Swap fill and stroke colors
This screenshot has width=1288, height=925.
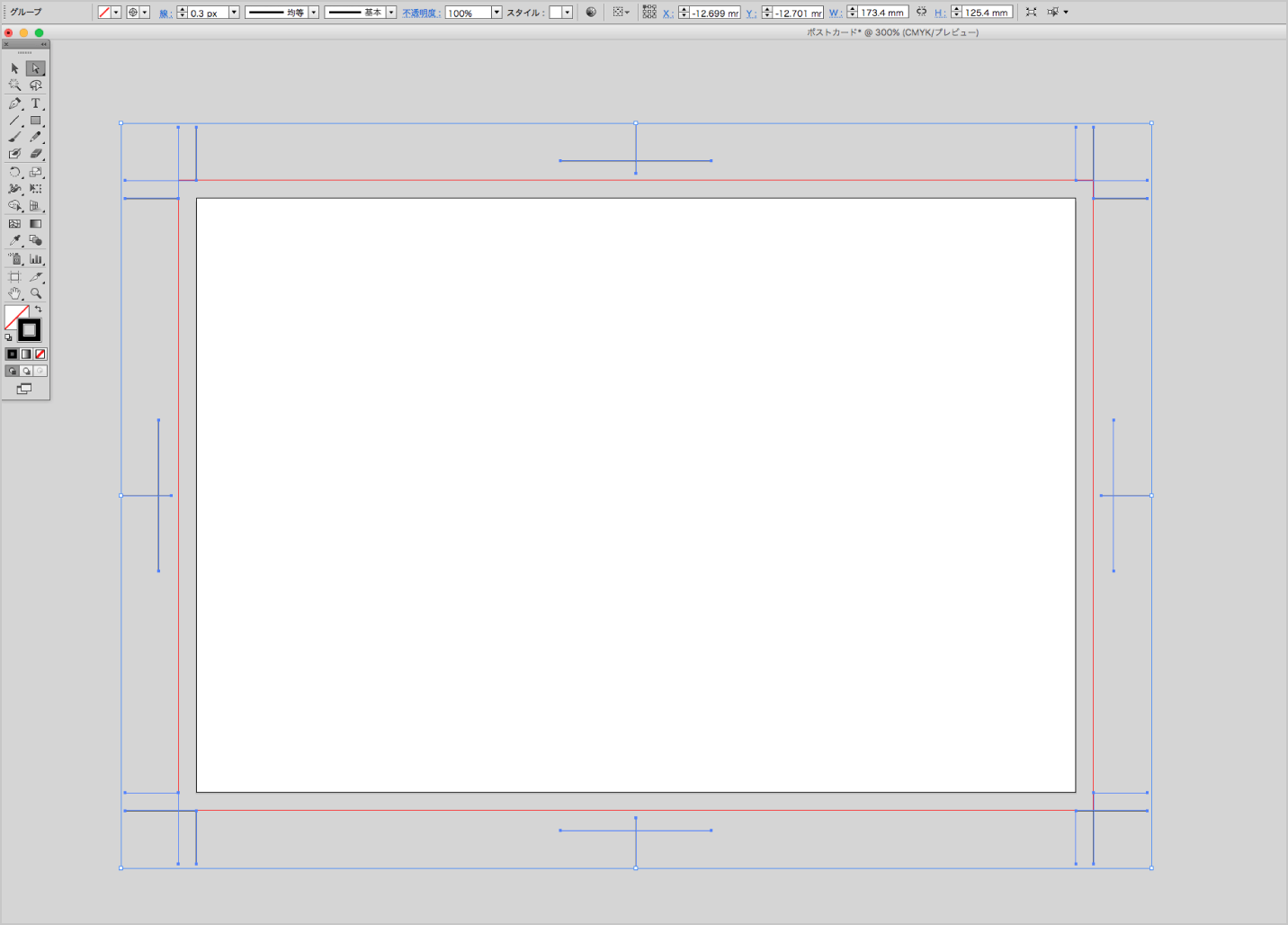point(39,309)
